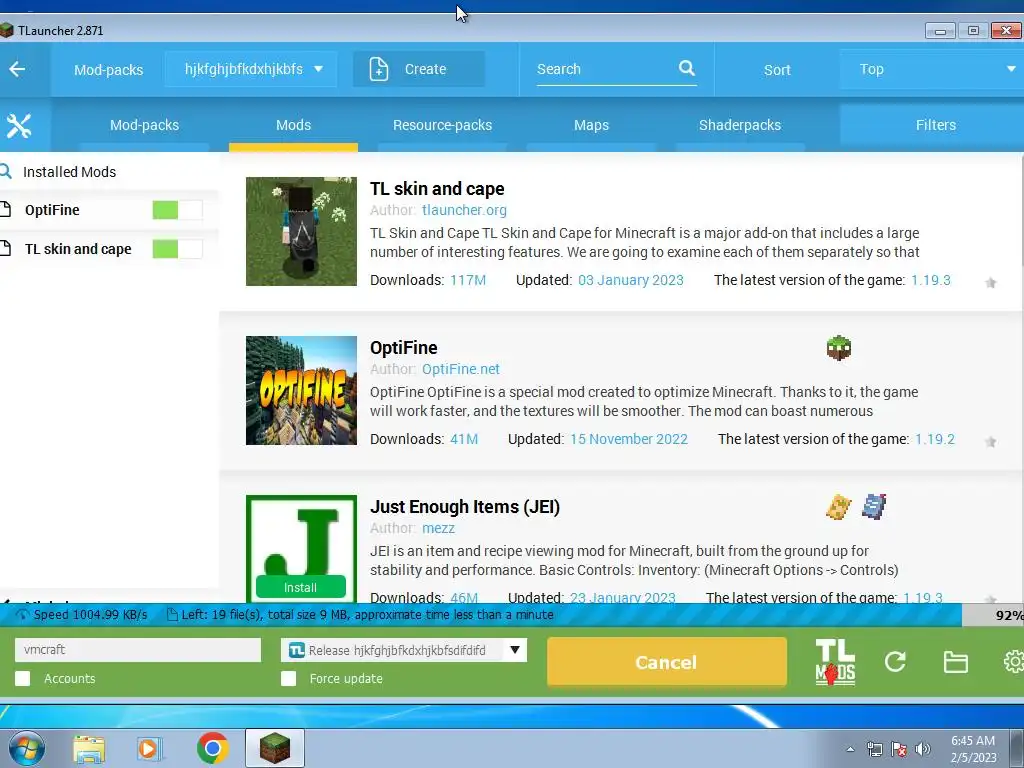Click the Installed Mods search magnifier
Image resolution: width=1024 pixels, height=768 pixels.
click(6, 172)
